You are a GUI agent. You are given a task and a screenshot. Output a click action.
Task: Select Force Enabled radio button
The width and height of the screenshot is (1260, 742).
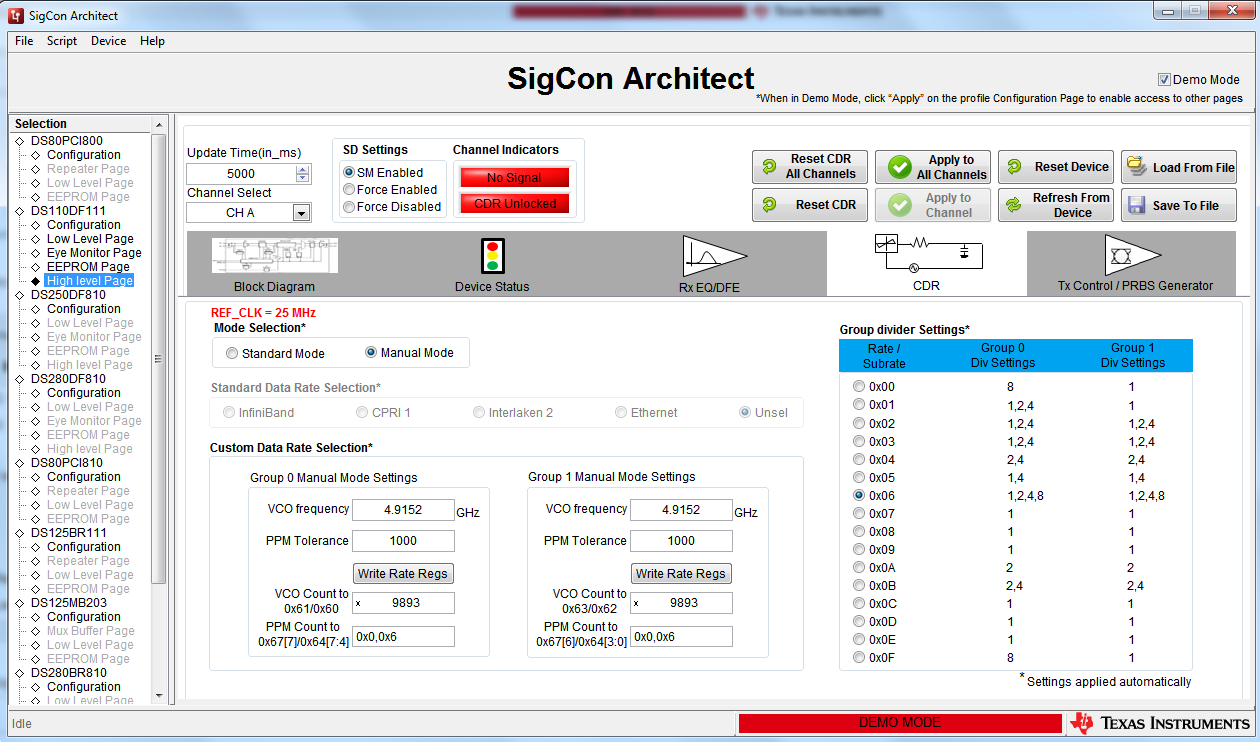[x=349, y=189]
